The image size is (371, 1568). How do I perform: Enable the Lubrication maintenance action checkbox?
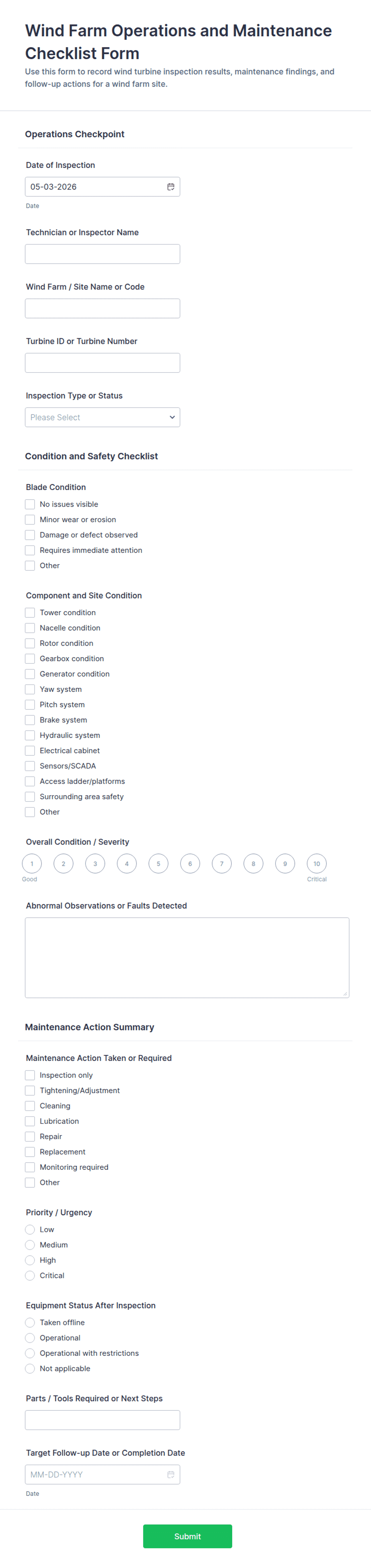[30, 1121]
